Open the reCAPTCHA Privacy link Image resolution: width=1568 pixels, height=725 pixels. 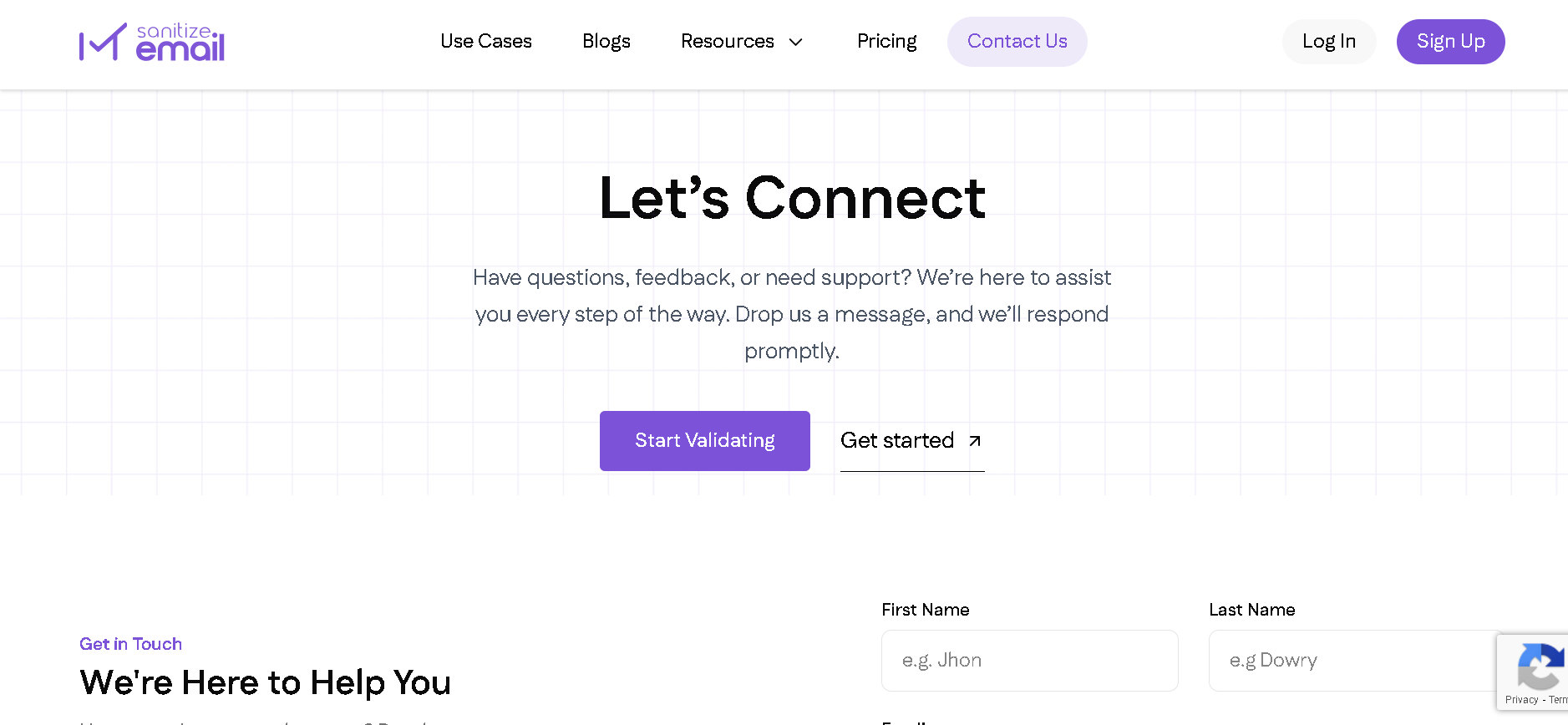(1521, 700)
